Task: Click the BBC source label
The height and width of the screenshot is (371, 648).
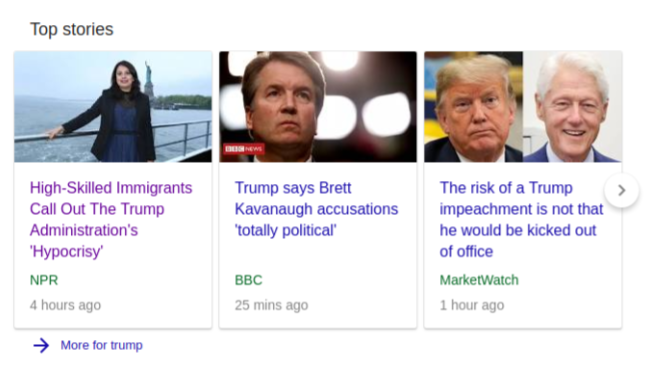Action: 248,280
